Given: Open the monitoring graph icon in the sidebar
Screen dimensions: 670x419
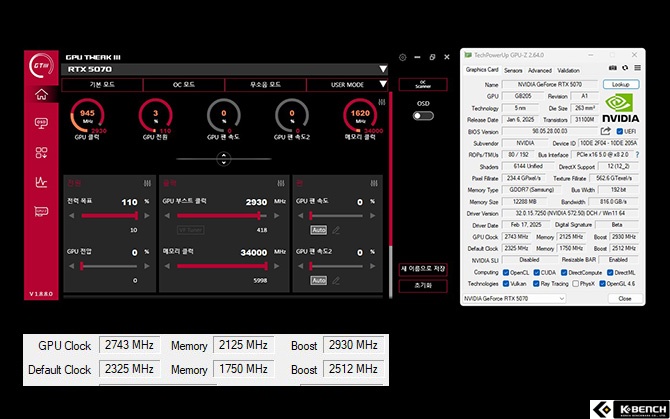Looking at the screenshot, I should click(41, 182).
